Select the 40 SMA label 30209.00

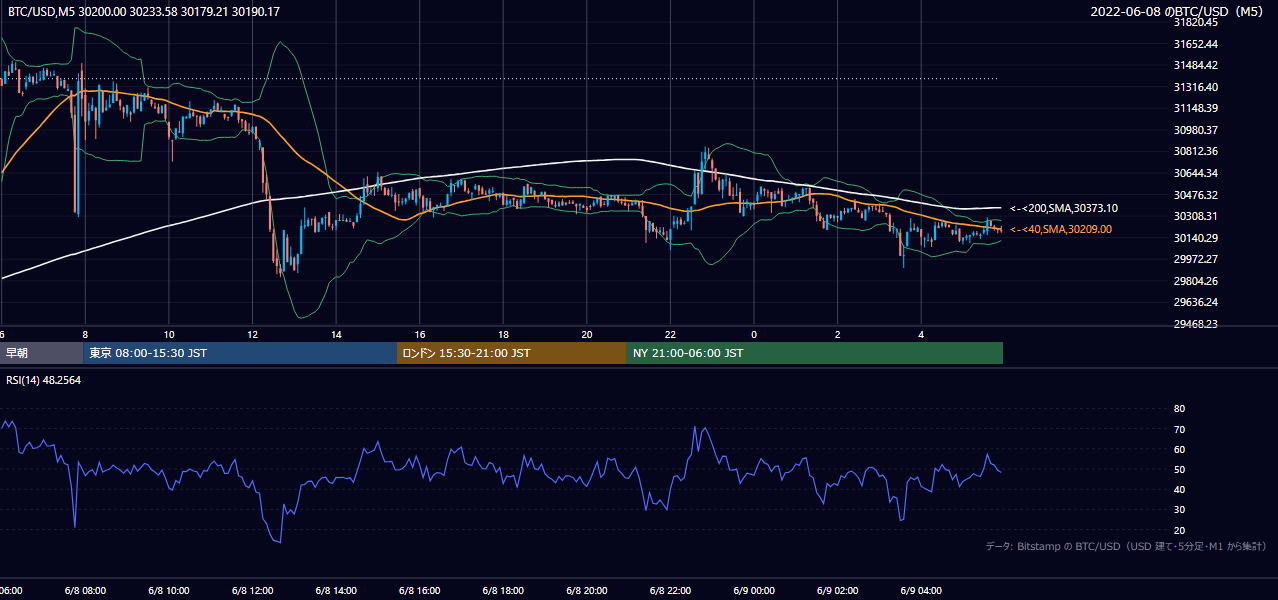pyautogui.click(x=1060, y=229)
